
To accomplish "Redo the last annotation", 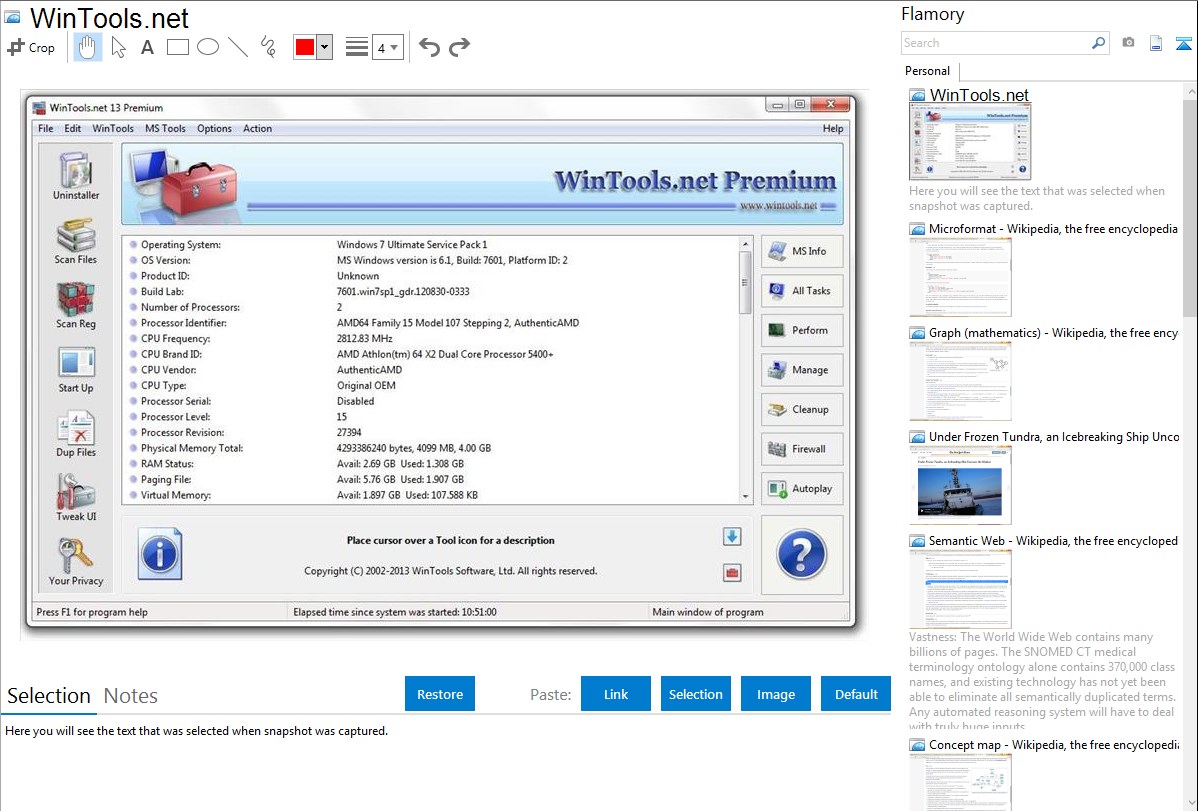I will (x=459, y=47).
